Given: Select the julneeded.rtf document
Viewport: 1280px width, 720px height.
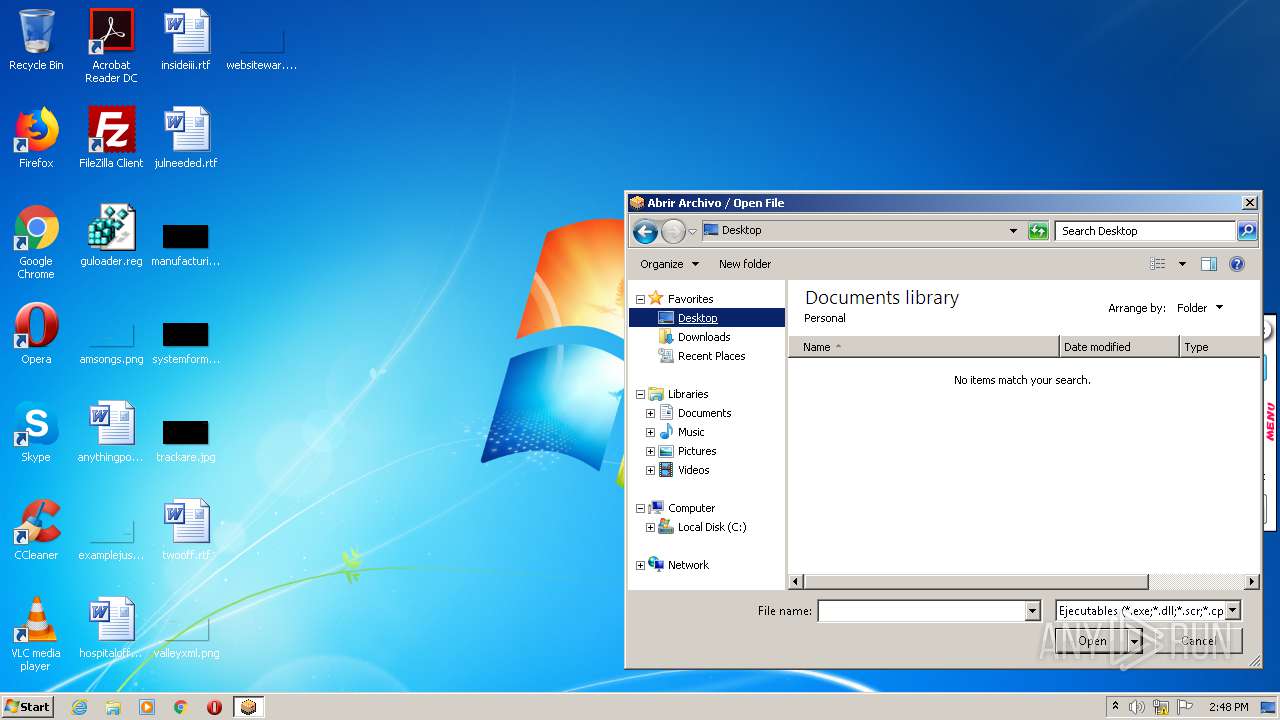Looking at the screenshot, I should click(x=186, y=138).
